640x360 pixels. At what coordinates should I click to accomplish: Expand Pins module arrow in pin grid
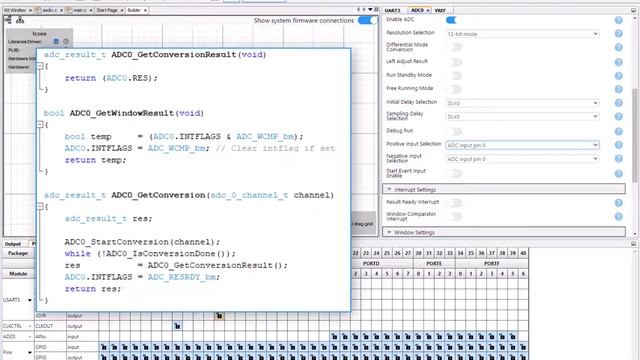click(30, 352)
